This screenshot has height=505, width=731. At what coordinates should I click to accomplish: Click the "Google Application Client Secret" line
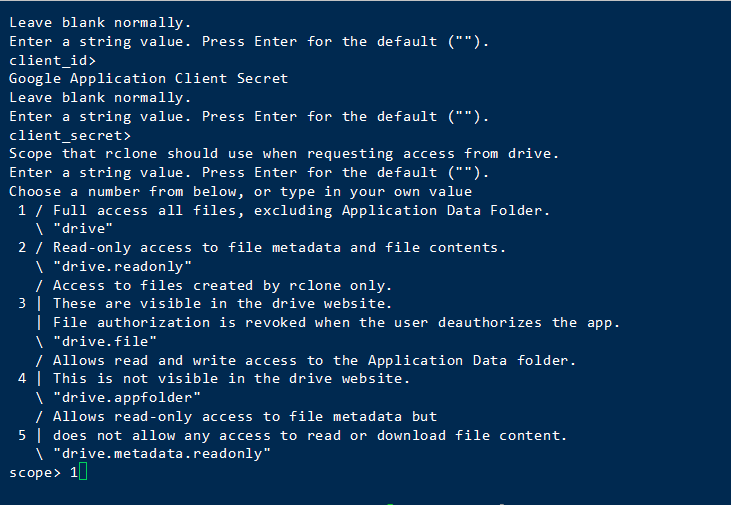[x=148, y=79]
